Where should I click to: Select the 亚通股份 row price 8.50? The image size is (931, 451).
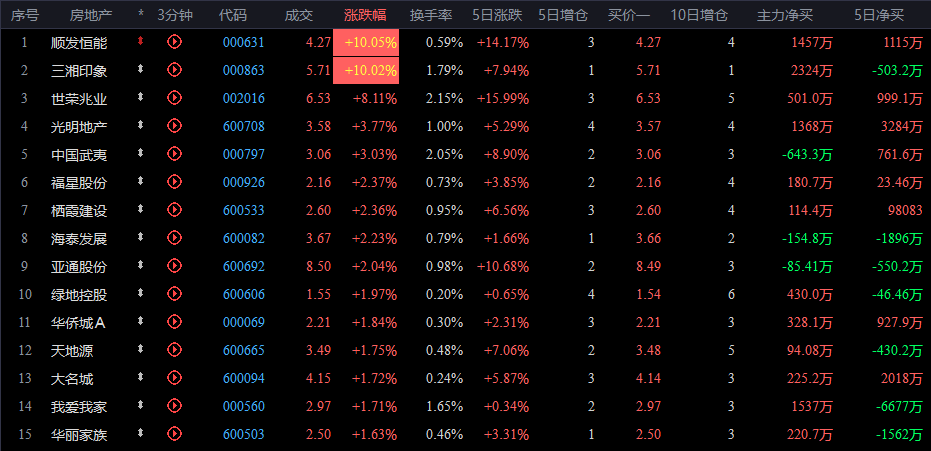tap(317, 267)
